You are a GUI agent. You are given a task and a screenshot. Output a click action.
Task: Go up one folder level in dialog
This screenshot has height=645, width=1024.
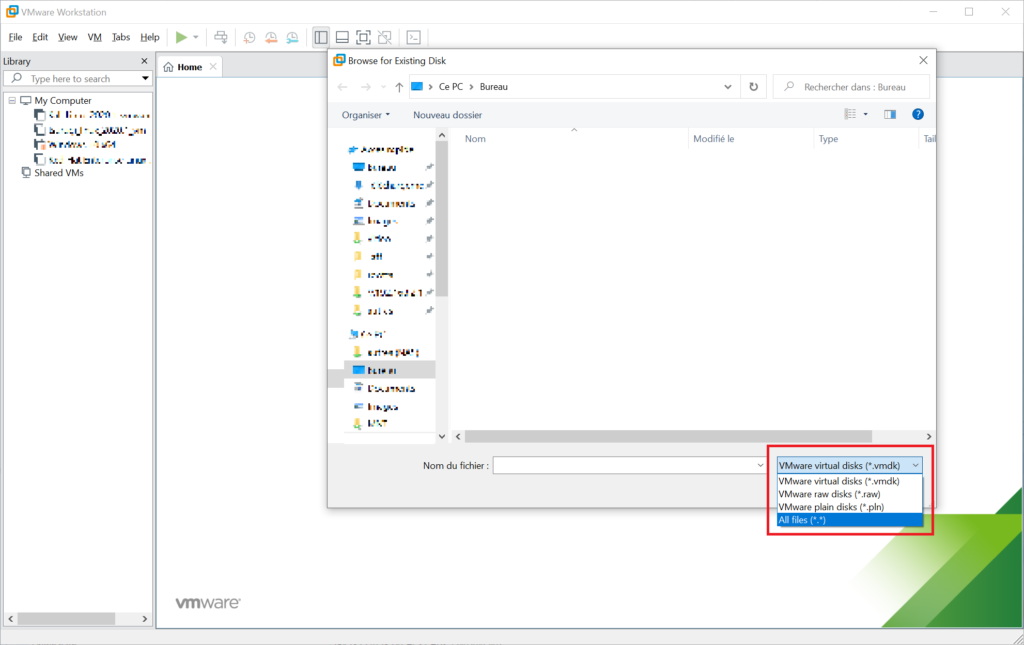tap(399, 87)
